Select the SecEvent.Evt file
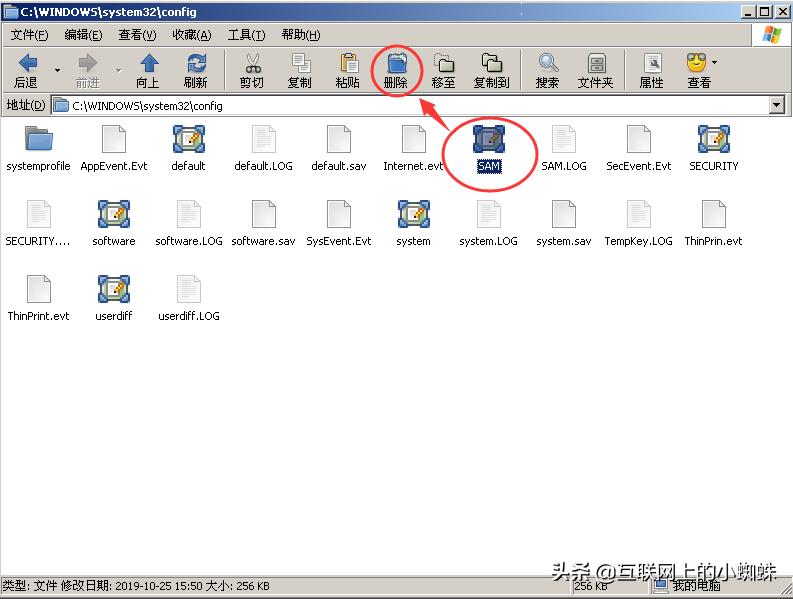Viewport: 793px width, 599px height. 639,149
